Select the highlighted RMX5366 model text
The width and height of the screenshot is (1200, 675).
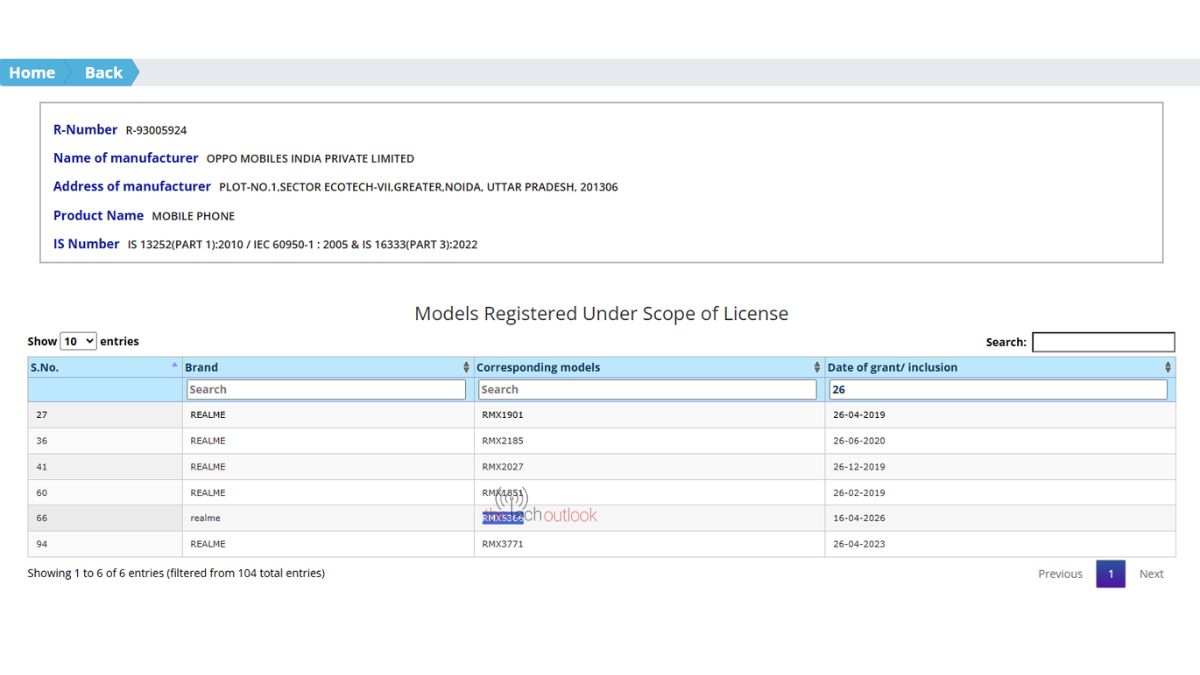[502, 518]
